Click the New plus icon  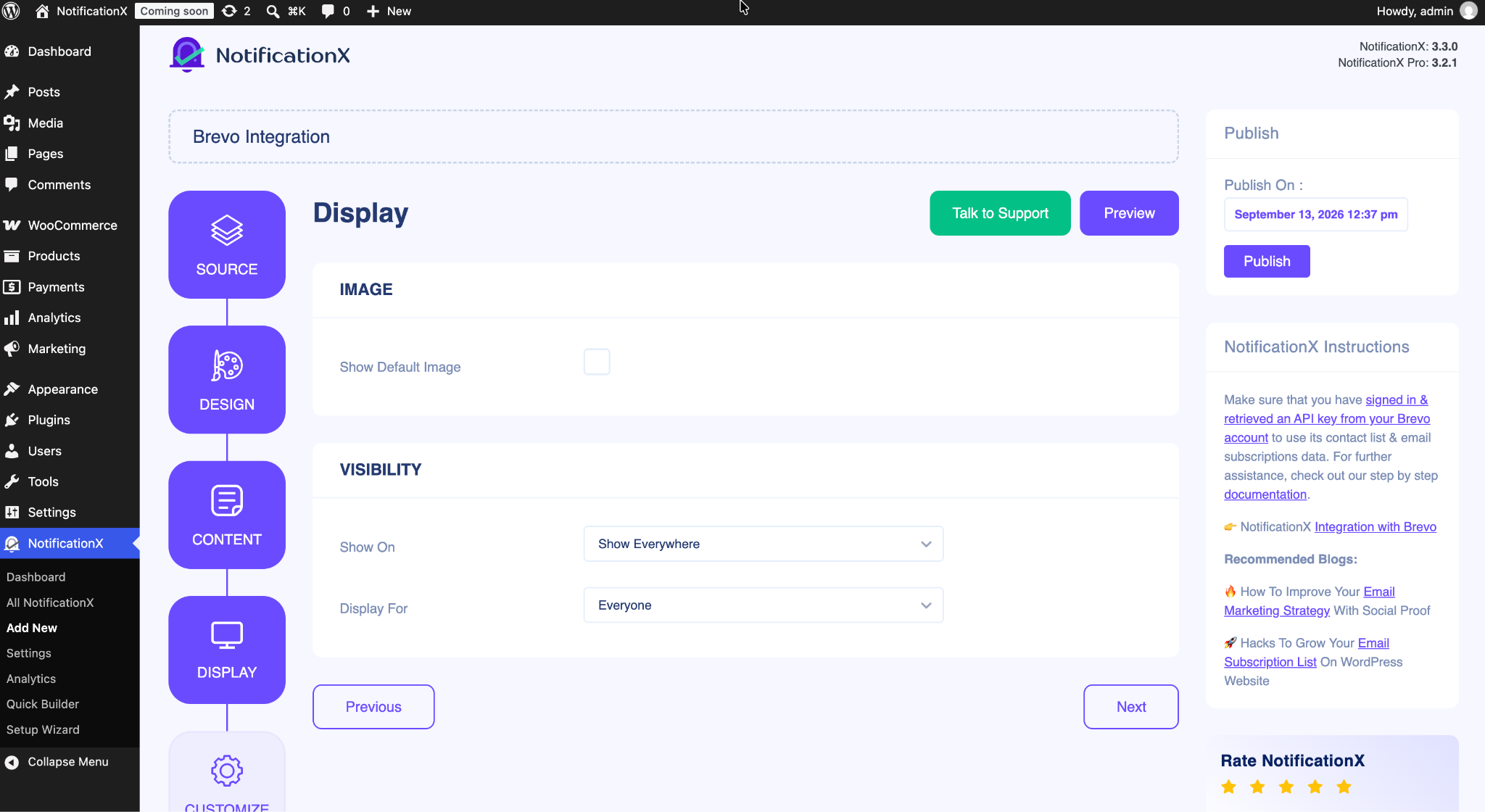[x=373, y=12]
